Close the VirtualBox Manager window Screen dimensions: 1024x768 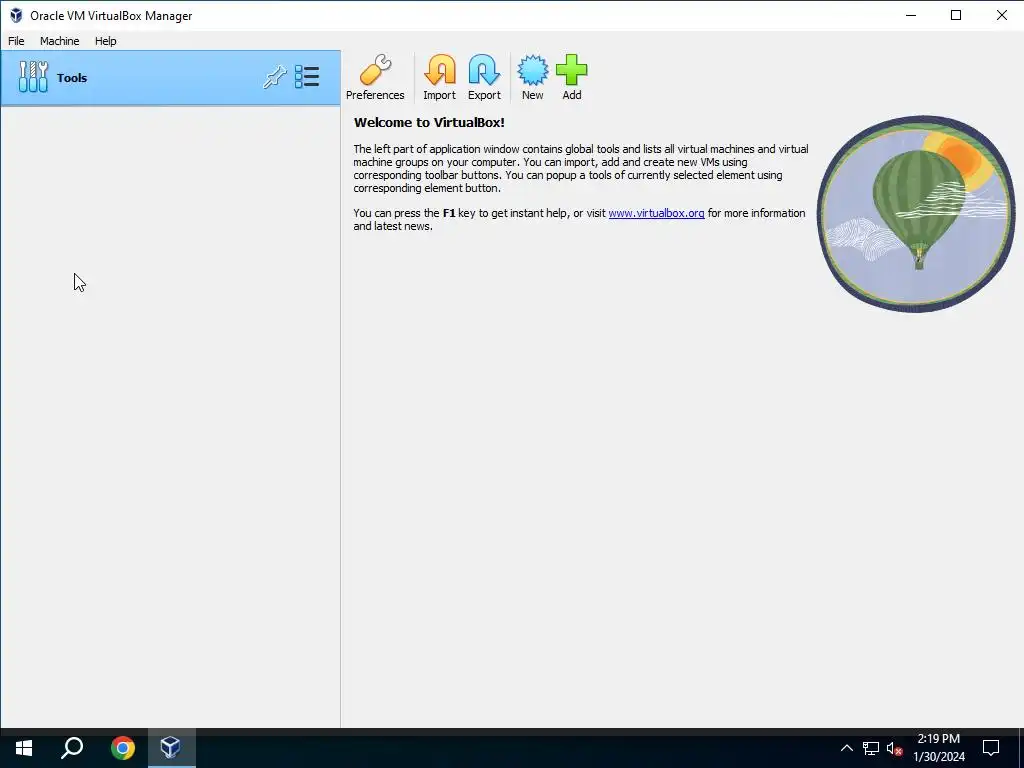coord(1001,15)
